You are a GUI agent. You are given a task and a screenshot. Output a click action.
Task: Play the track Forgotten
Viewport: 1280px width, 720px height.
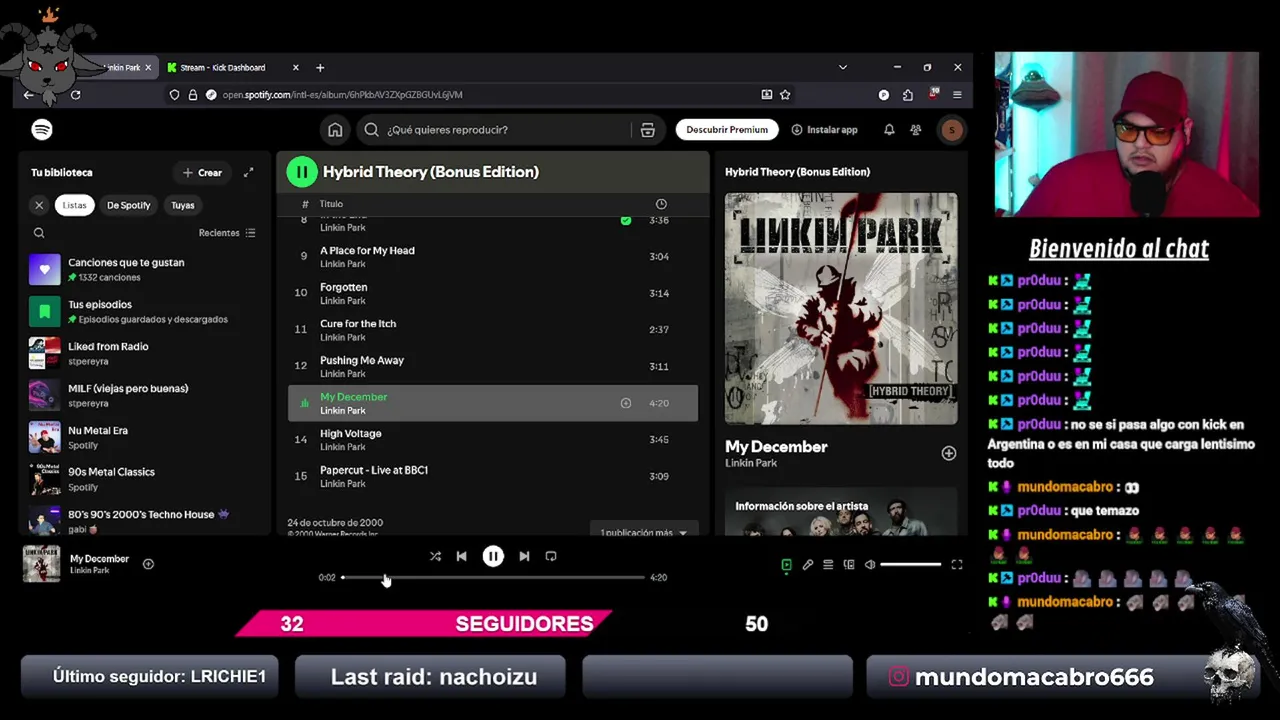(493, 293)
